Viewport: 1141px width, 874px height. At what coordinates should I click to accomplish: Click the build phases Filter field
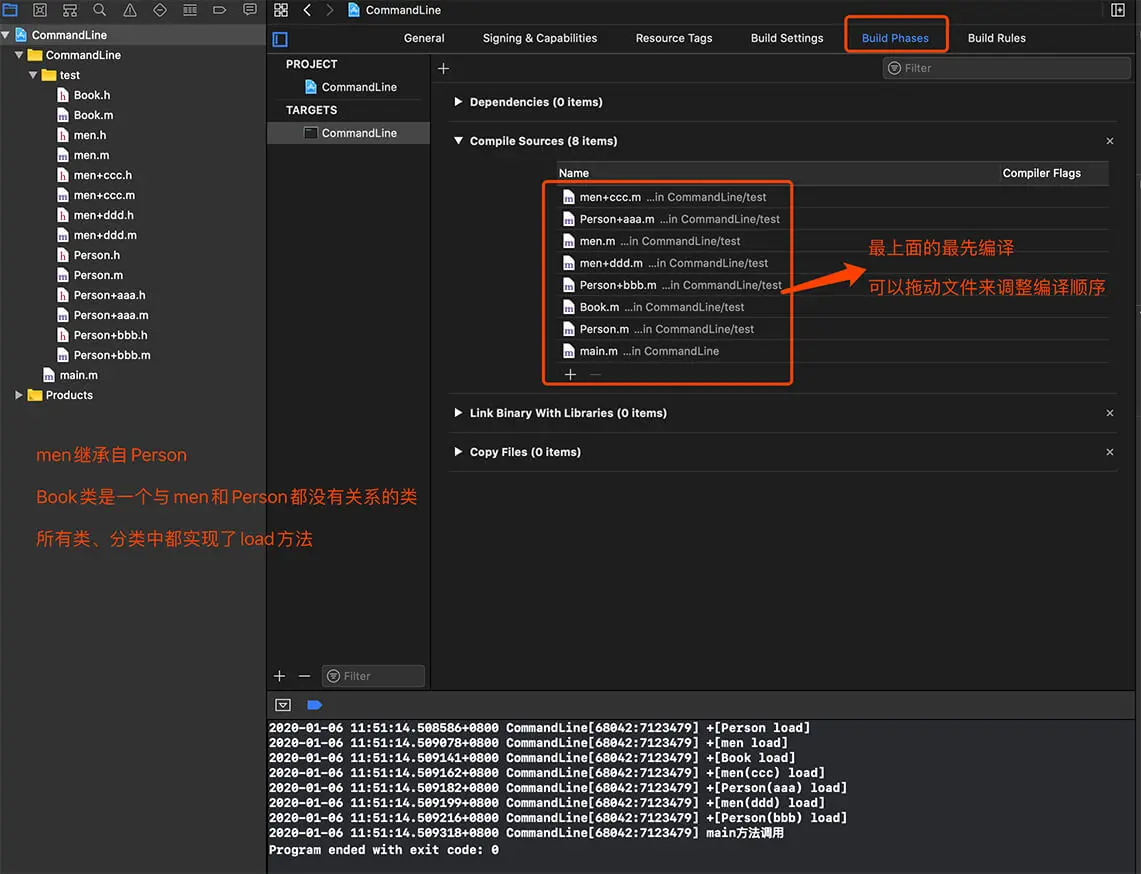pyautogui.click(x=1006, y=68)
